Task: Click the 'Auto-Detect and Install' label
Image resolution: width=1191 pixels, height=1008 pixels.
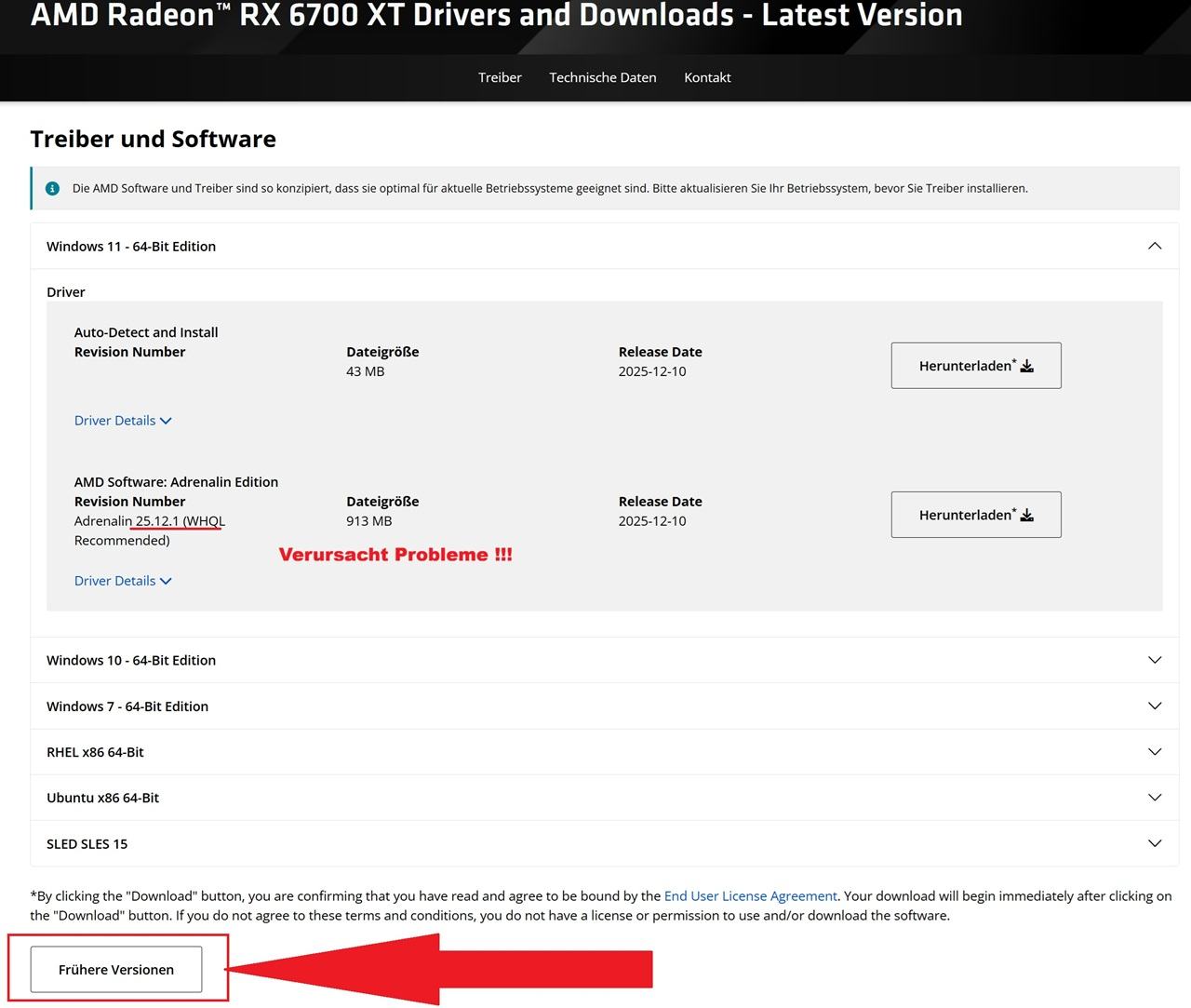Action: [x=146, y=332]
